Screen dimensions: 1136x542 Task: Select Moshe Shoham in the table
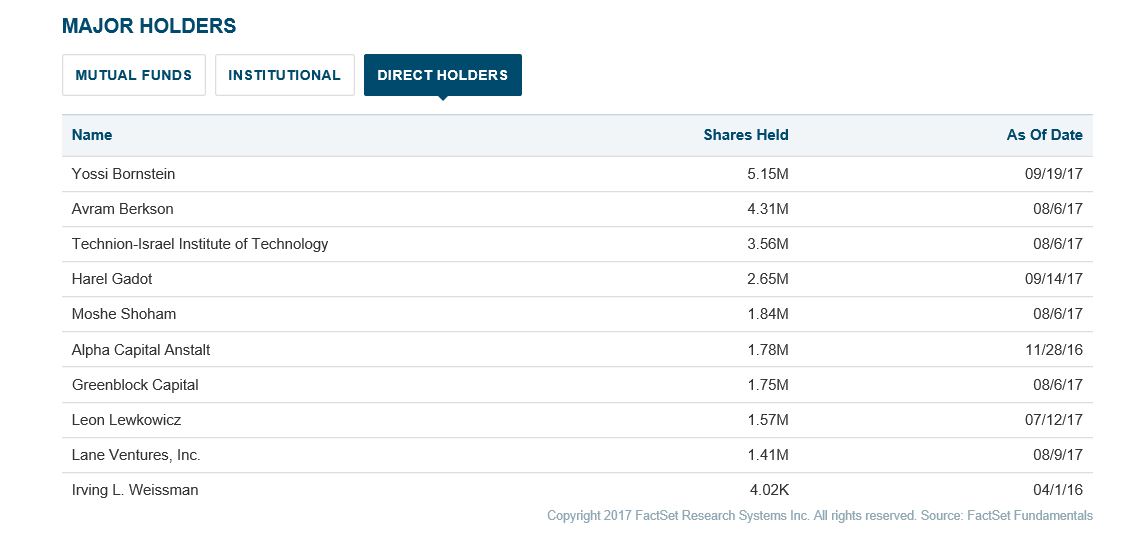[x=124, y=314]
